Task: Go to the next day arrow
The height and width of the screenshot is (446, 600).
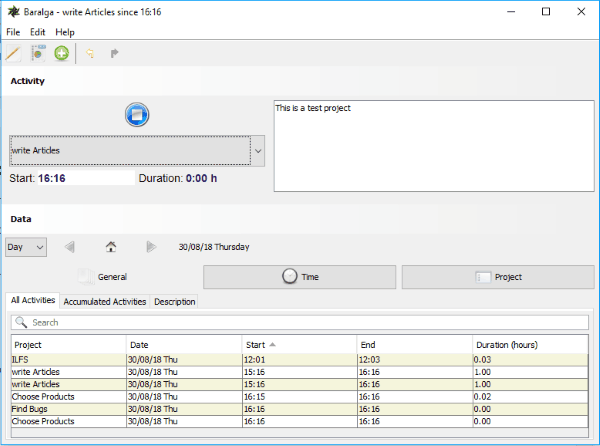Action: 151,247
